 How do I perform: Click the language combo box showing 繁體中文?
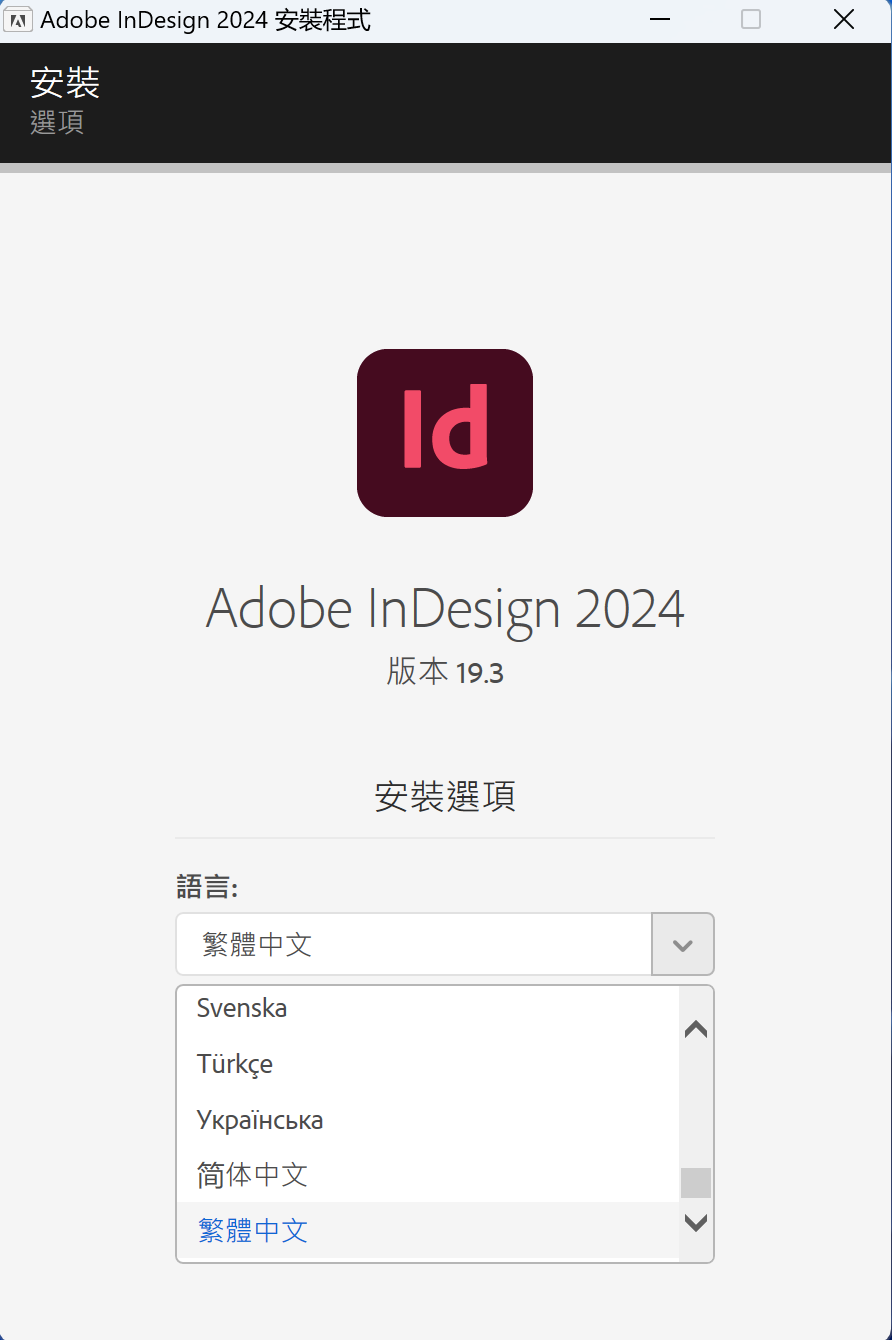click(x=414, y=944)
